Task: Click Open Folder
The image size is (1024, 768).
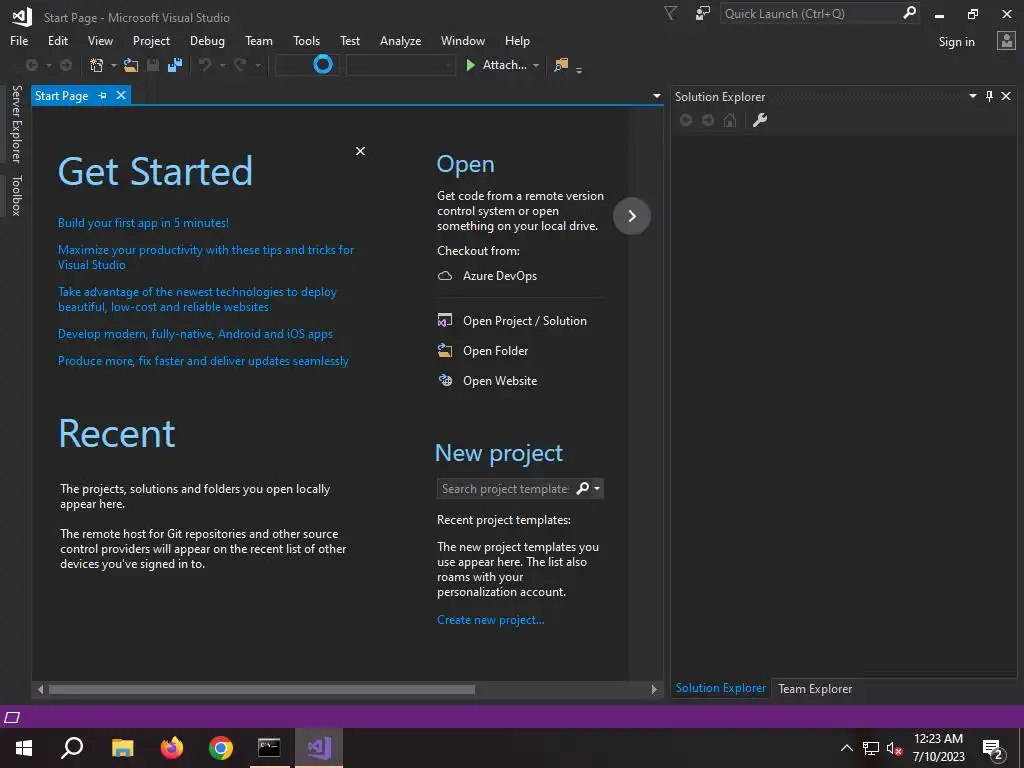Action: (x=483, y=351)
